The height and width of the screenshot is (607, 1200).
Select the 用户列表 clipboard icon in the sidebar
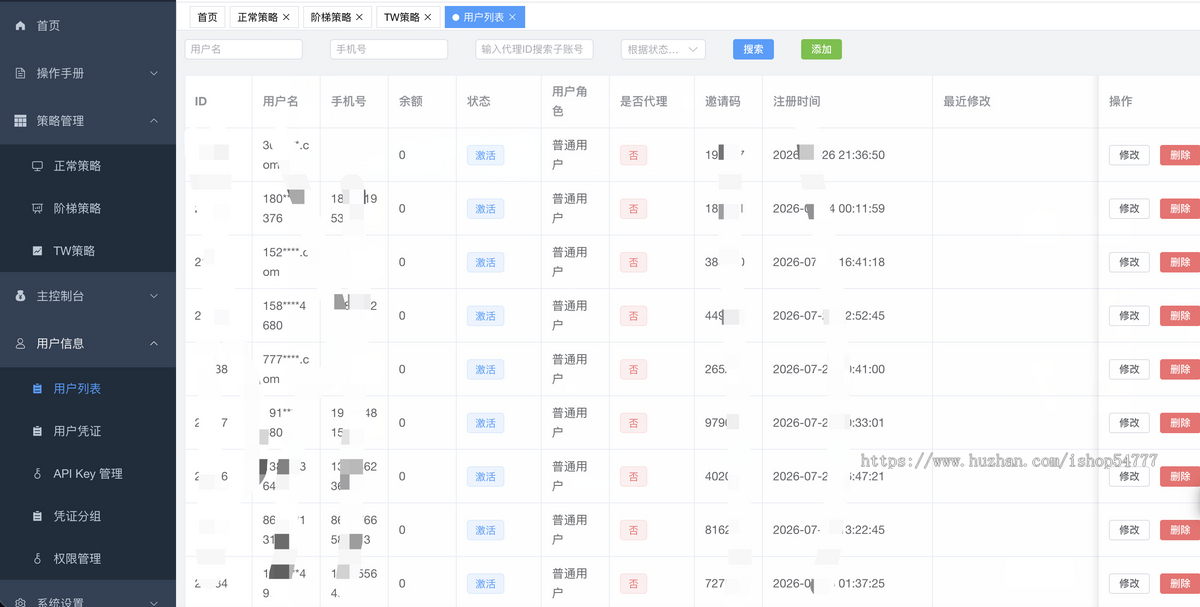point(38,389)
